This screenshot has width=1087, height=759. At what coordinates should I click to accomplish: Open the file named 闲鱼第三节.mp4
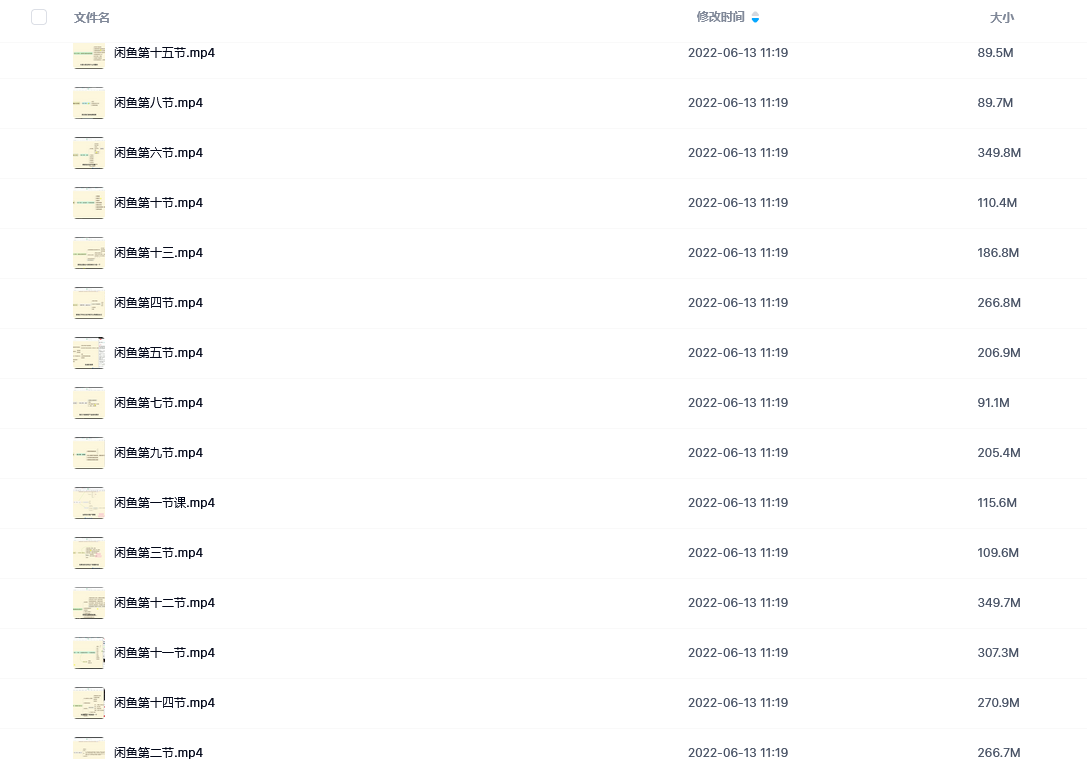[158, 552]
